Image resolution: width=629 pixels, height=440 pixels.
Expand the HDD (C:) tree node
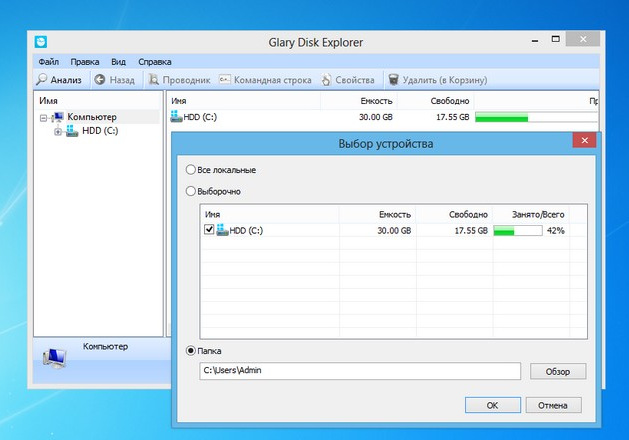click(58, 131)
